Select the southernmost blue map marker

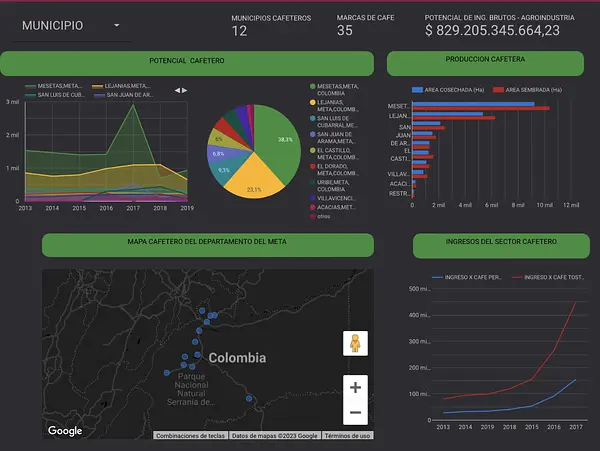250,397
